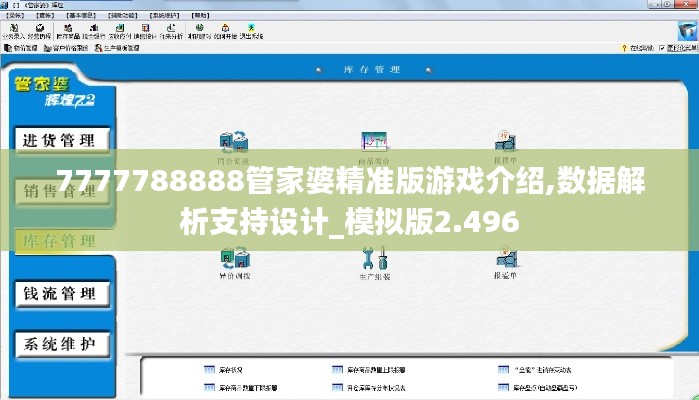Open the 商品库存分布状况表 report link
The width and height of the screenshot is (699, 400).
[x=369, y=388]
